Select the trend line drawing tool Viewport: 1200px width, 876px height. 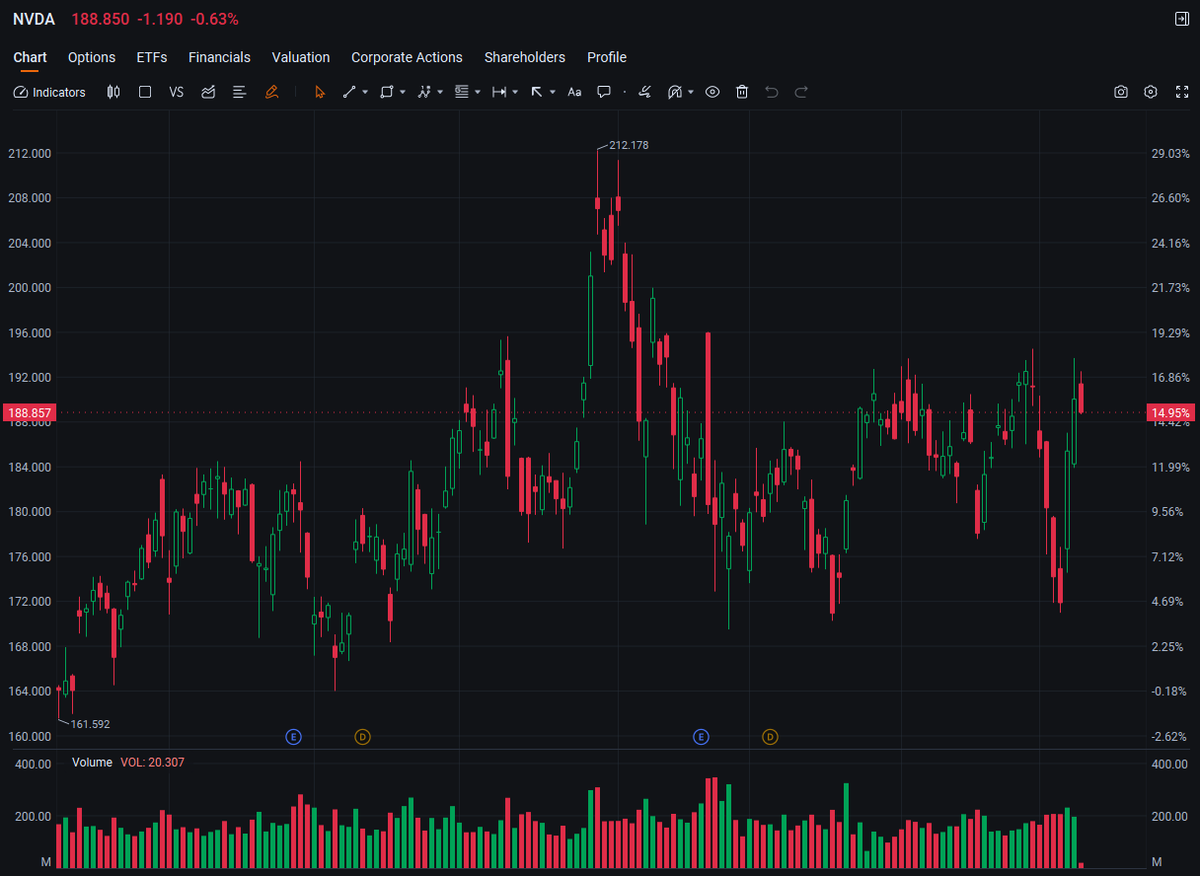tap(349, 92)
